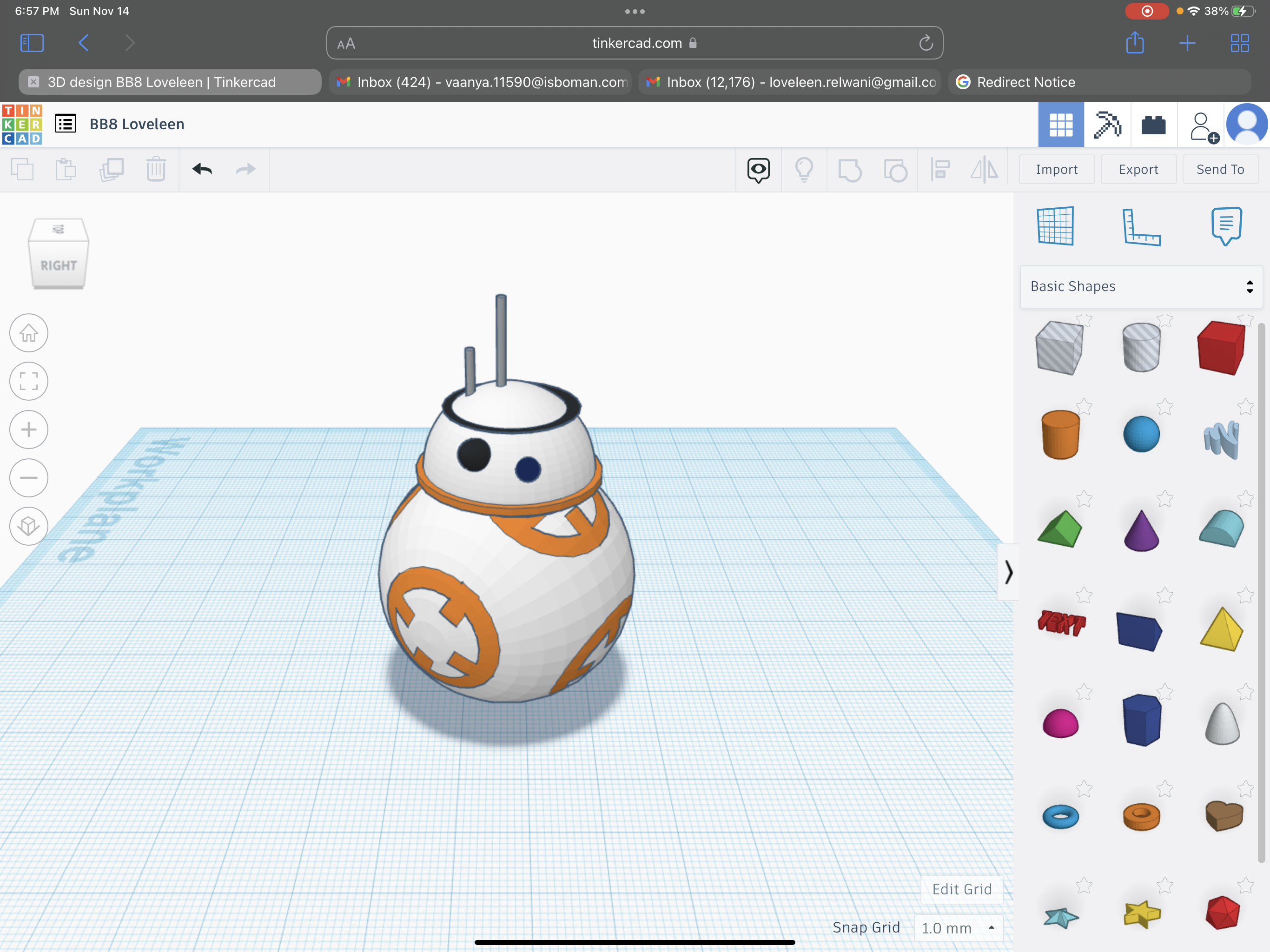This screenshot has width=1270, height=952.
Task: Select the striped Box hole shape
Action: pyautogui.click(x=1059, y=347)
